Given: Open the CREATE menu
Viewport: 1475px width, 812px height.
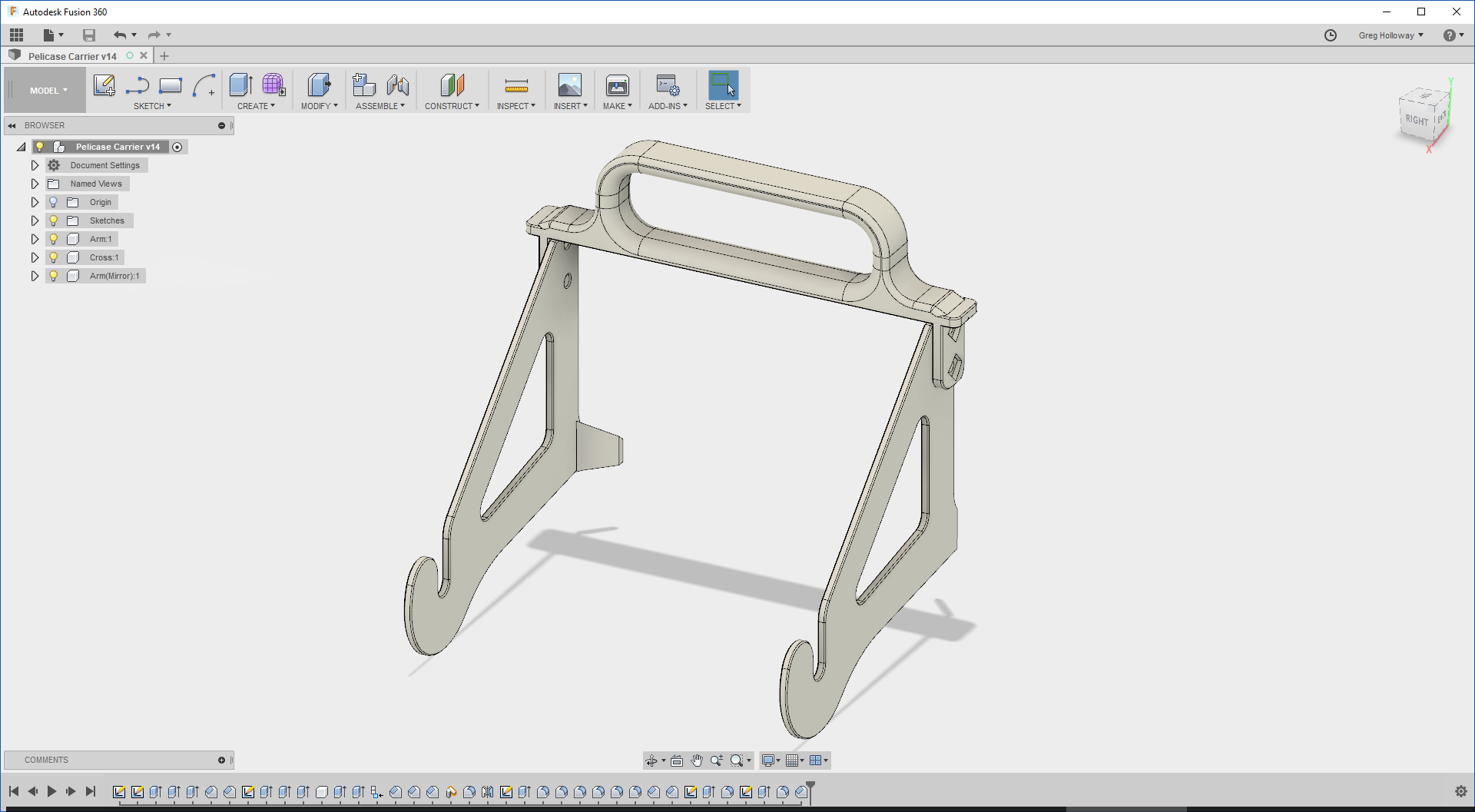Looking at the screenshot, I should [x=256, y=106].
